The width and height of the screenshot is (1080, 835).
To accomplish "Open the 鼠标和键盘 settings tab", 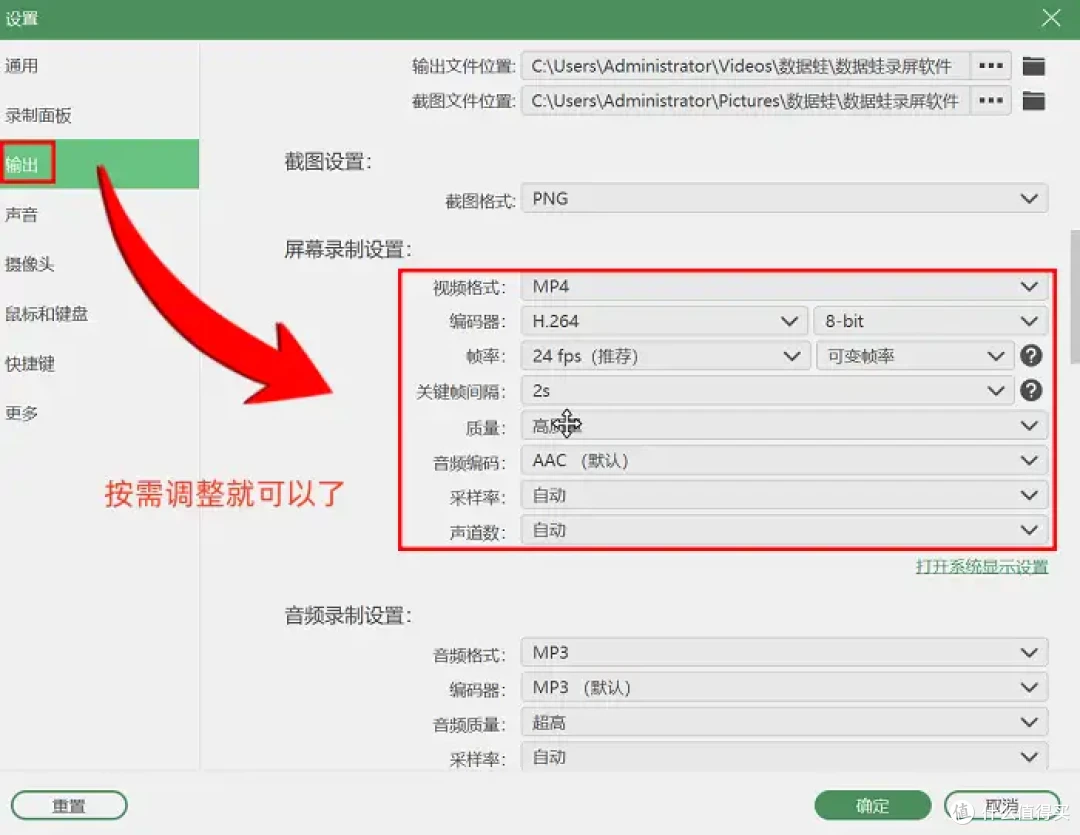I will click(99, 313).
